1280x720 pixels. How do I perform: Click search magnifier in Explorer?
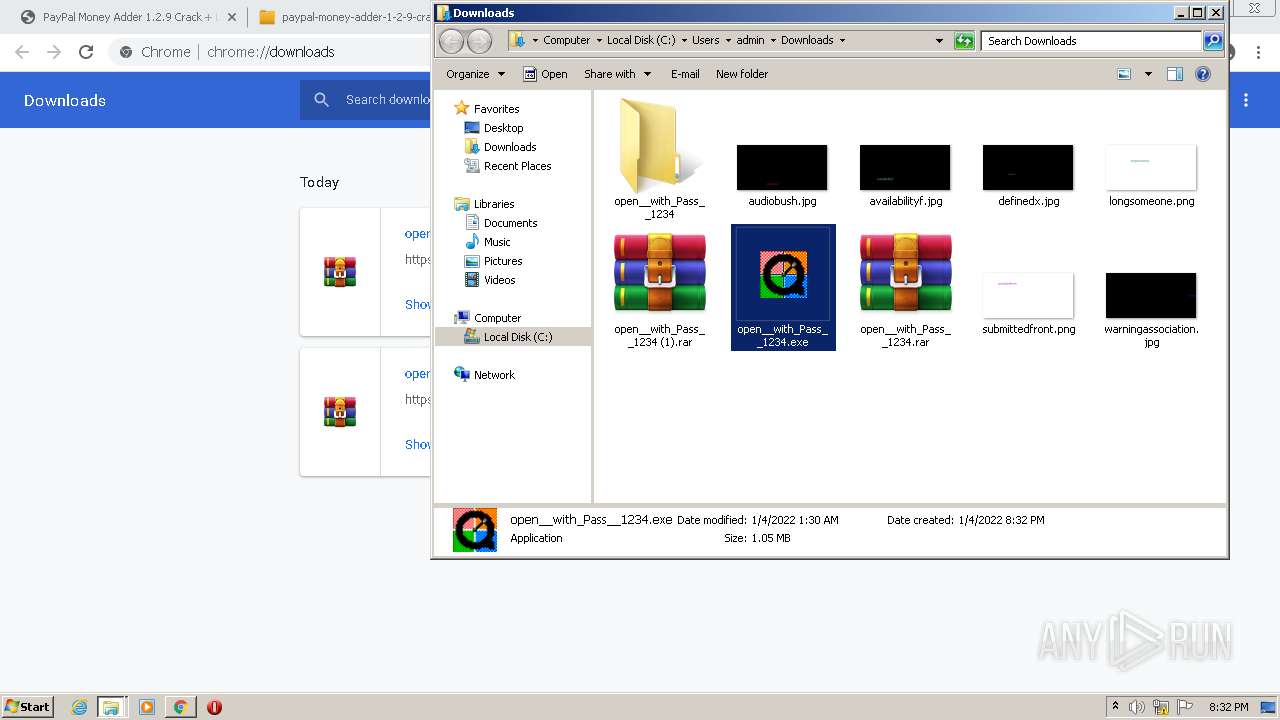click(x=1213, y=41)
